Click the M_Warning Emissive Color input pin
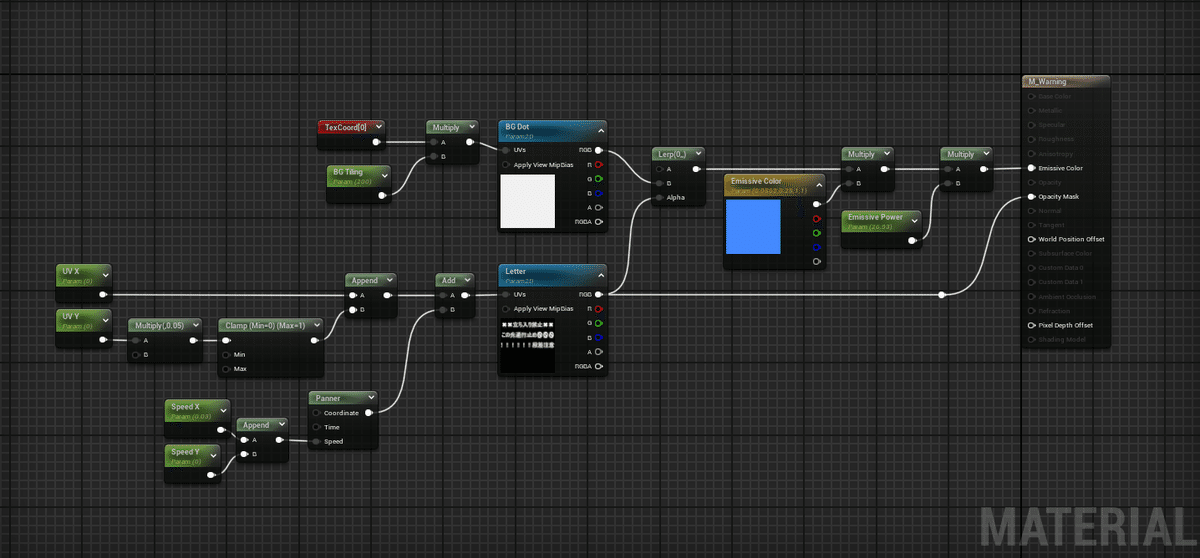This screenshot has width=1200, height=558. tap(1031, 168)
